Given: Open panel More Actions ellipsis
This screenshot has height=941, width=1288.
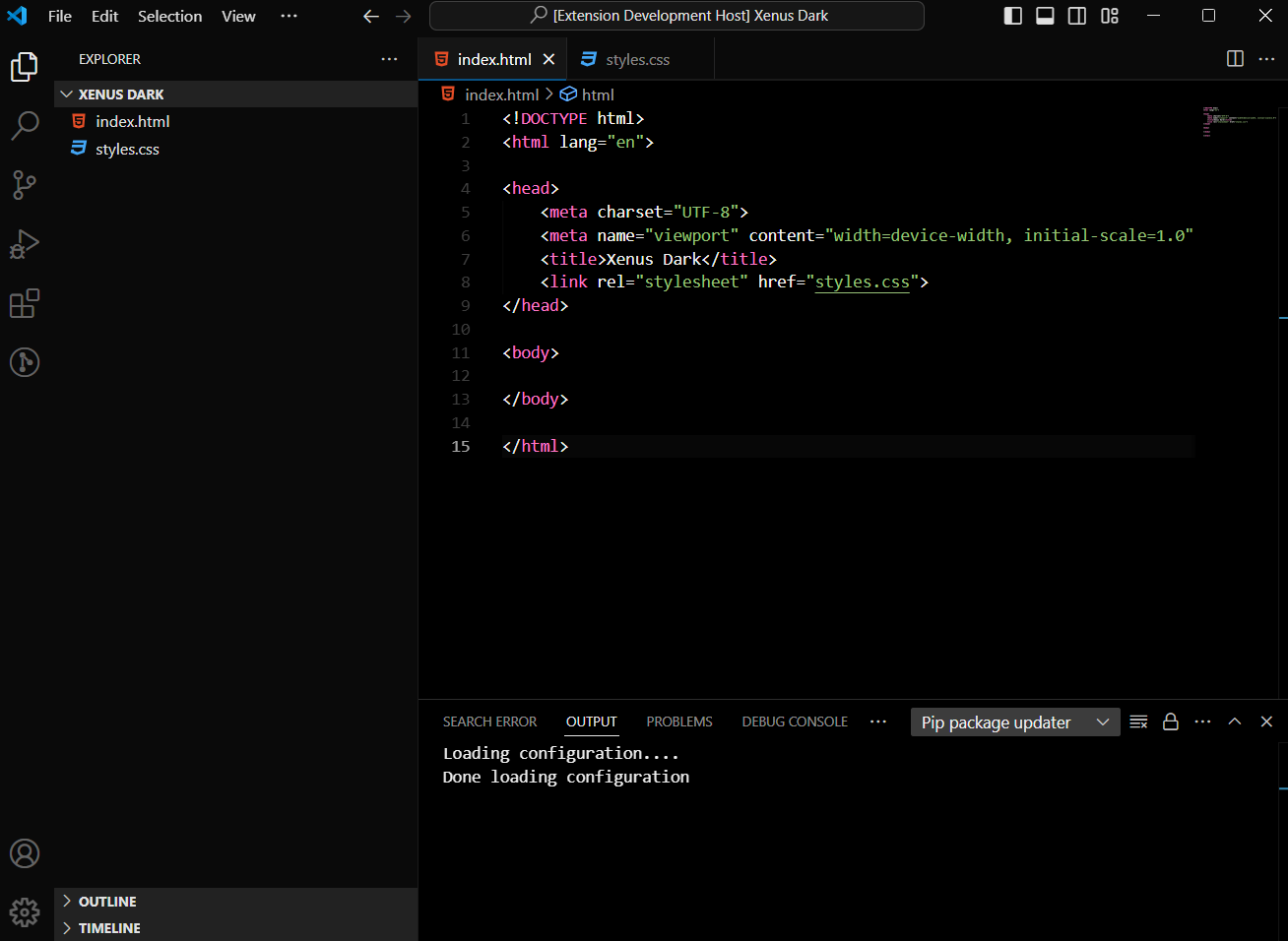Looking at the screenshot, I should coord(1202,721).
